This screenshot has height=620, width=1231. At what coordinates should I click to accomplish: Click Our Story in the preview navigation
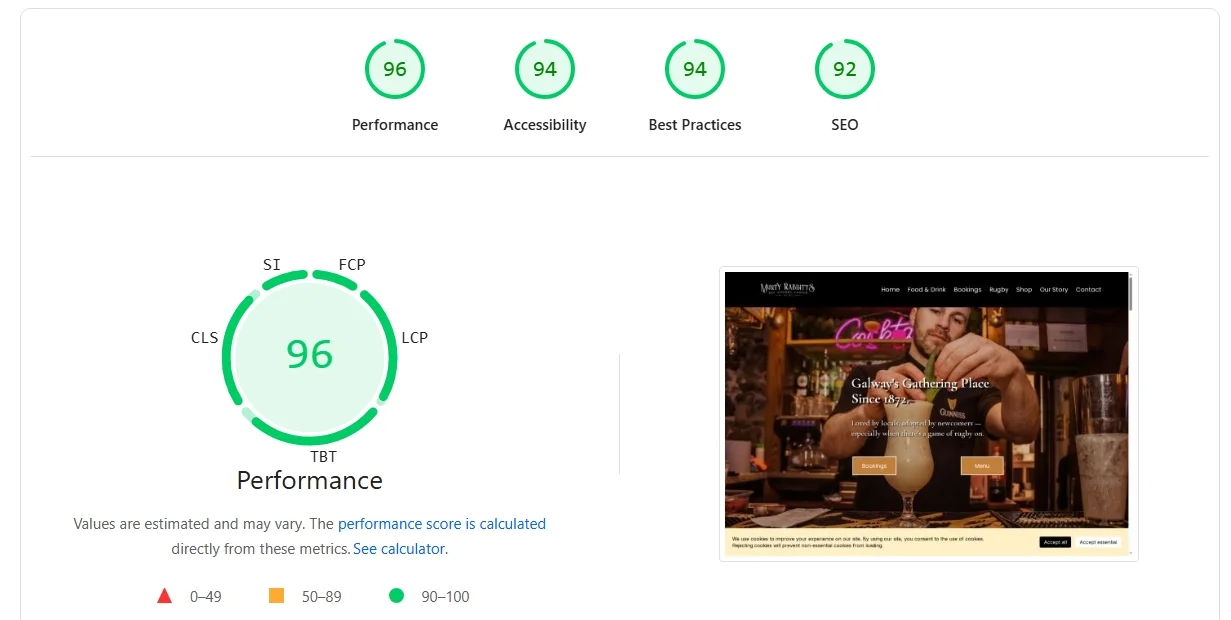(x=1053, y=290)
